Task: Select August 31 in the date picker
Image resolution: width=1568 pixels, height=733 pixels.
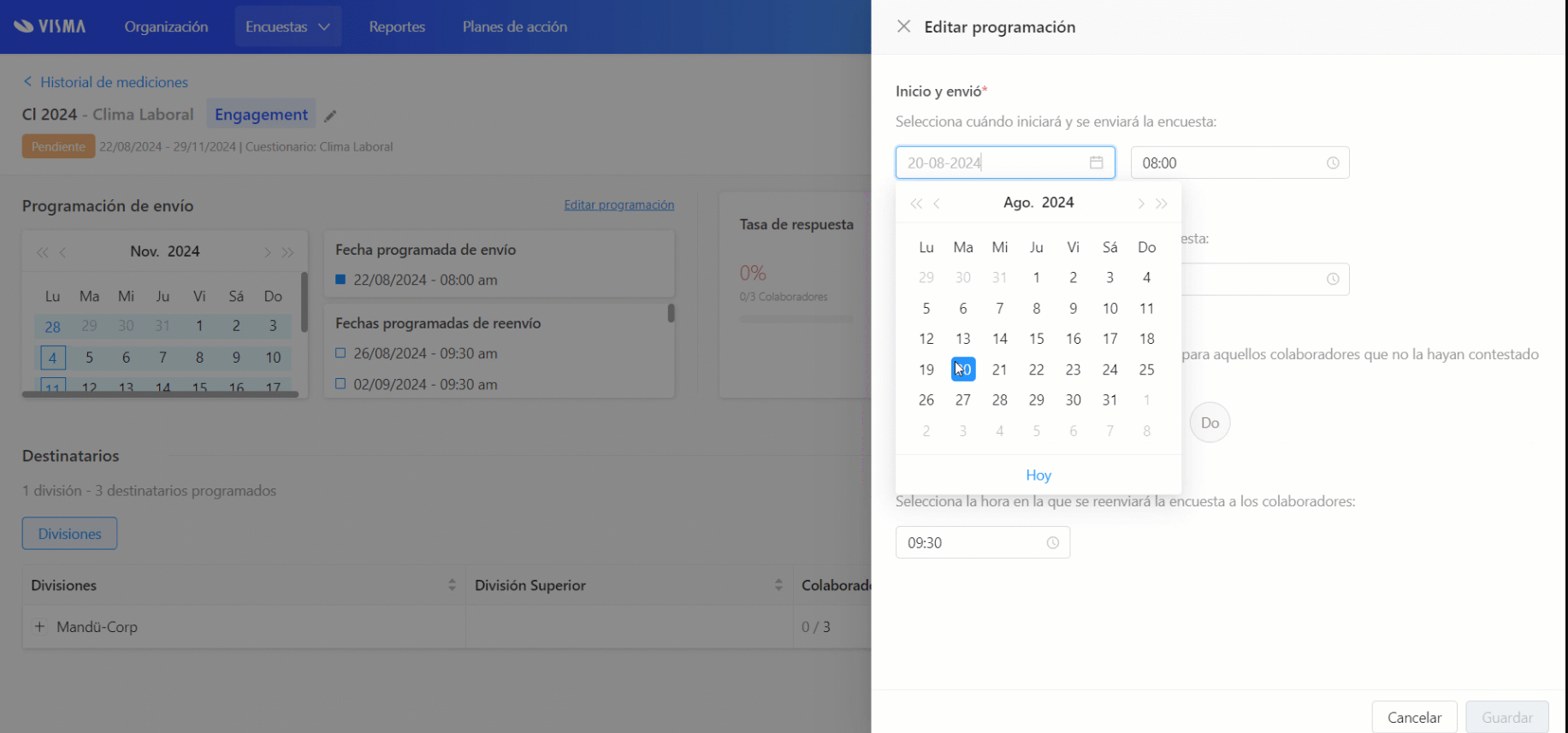Action: (x=1110, y=399)
